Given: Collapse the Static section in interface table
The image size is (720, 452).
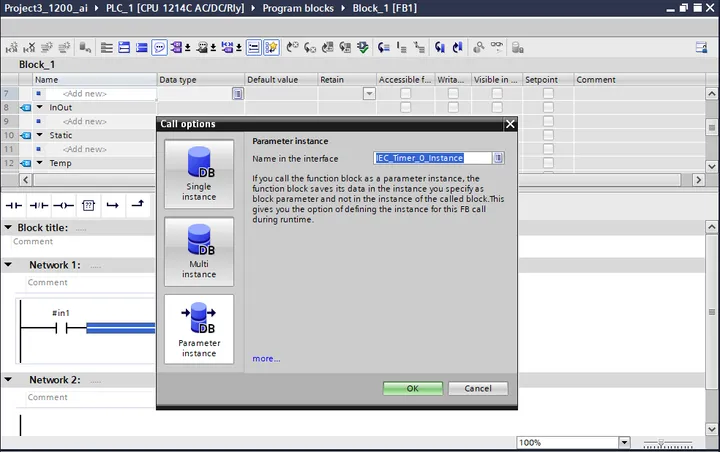Looking at the screenshot, I should (39, 135).
